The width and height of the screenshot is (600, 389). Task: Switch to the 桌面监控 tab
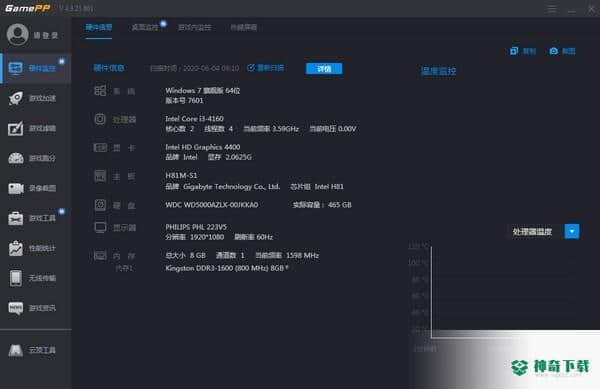pos(145,27)
